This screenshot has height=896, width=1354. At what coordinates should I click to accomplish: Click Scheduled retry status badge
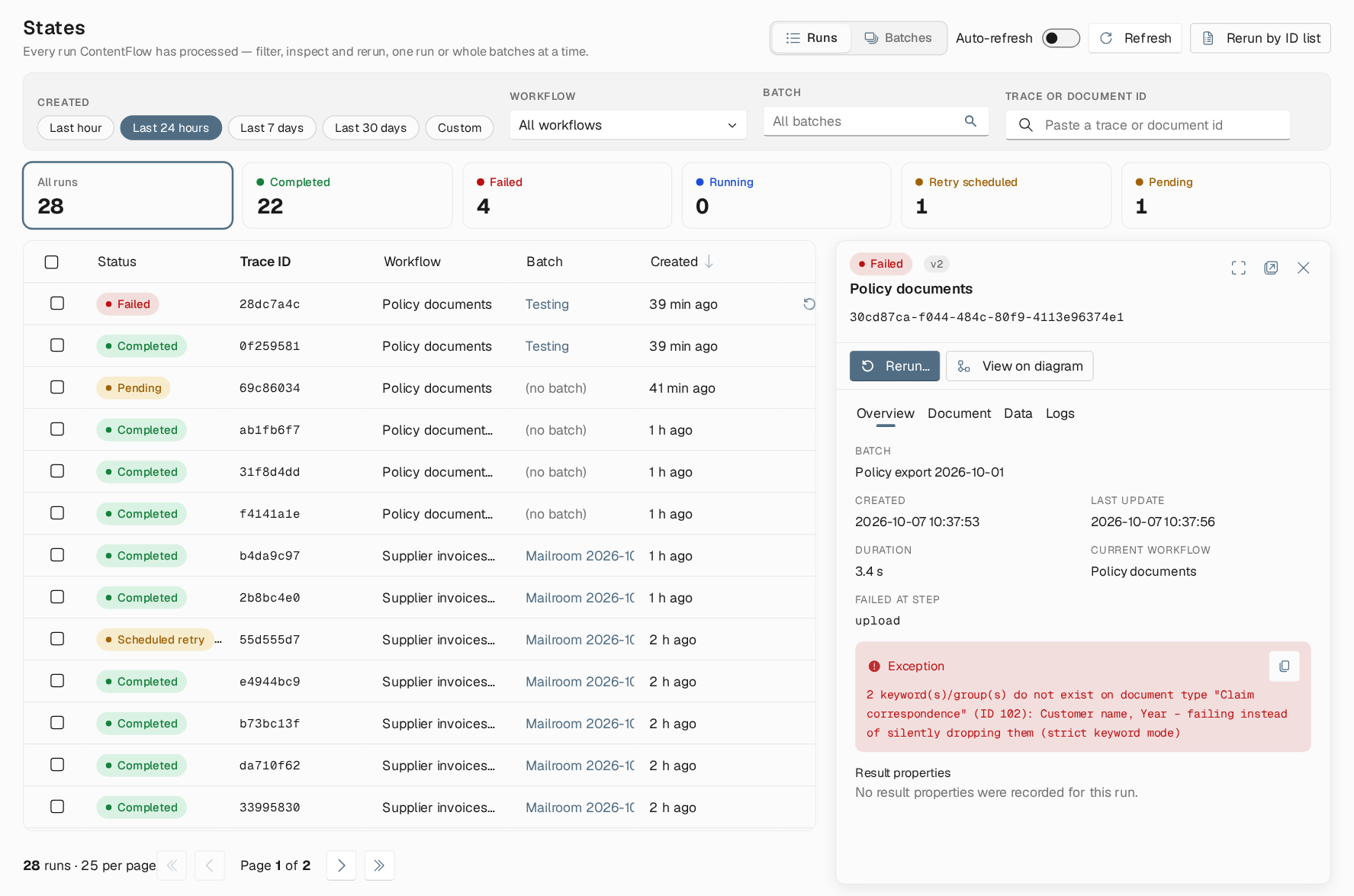[x=155, y=640]
